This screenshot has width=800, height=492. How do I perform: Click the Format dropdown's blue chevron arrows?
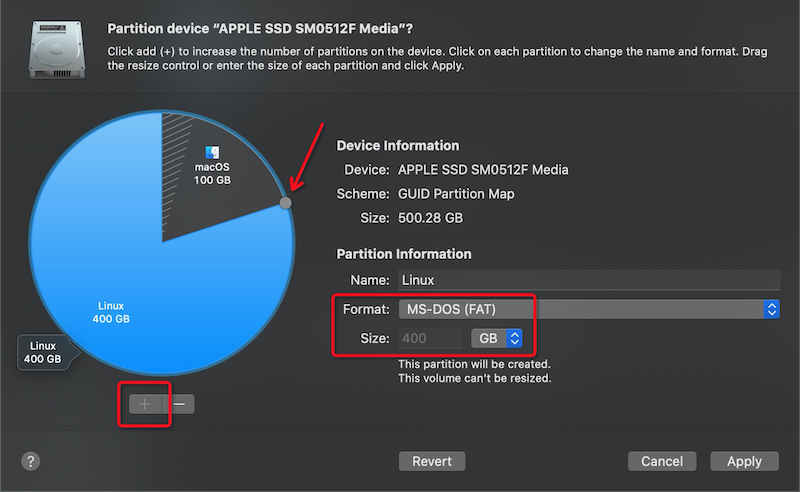click(x=771, y=310)
